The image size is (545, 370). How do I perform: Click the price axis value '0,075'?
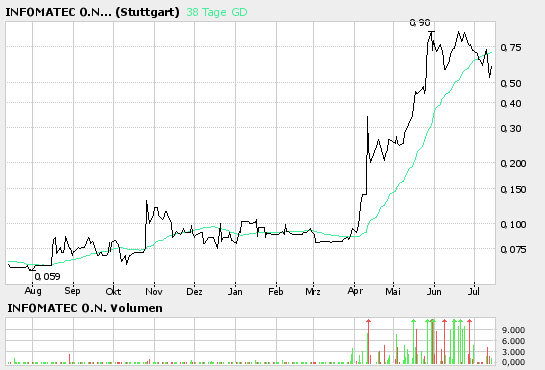513,249
